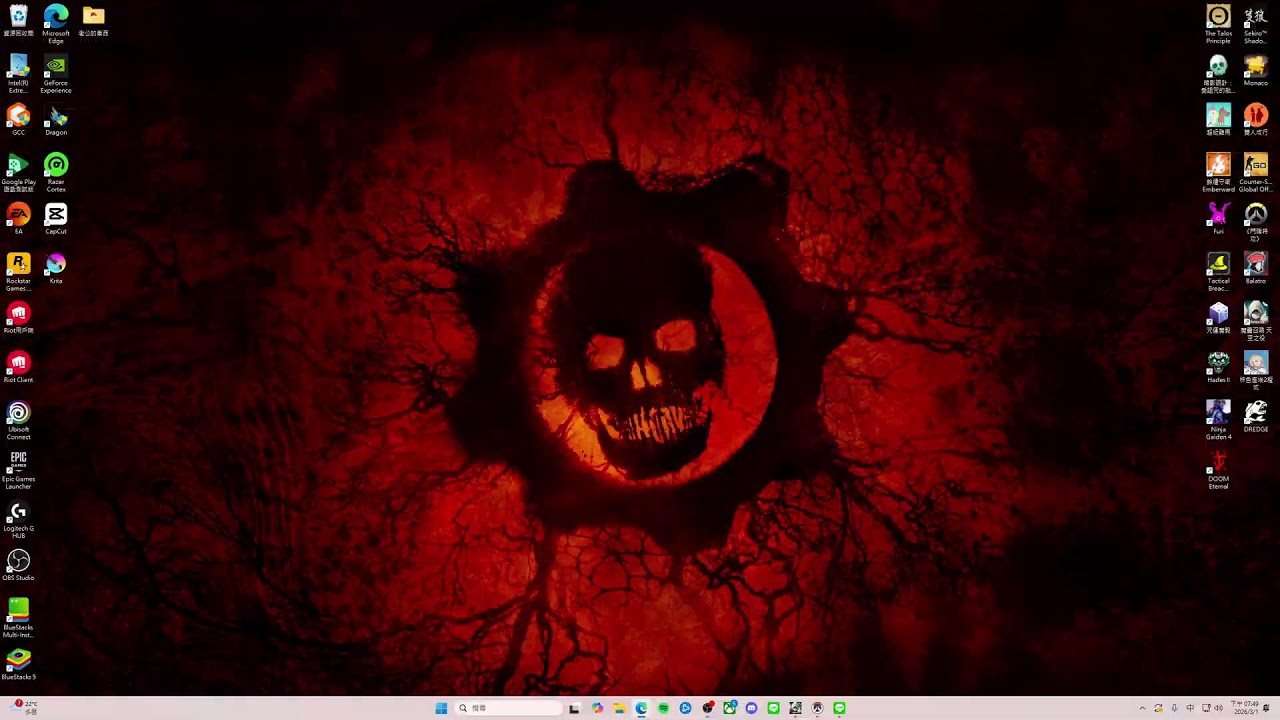Open Ubisoft Connect
The image size is (1280, 720).
pos(18,421)
